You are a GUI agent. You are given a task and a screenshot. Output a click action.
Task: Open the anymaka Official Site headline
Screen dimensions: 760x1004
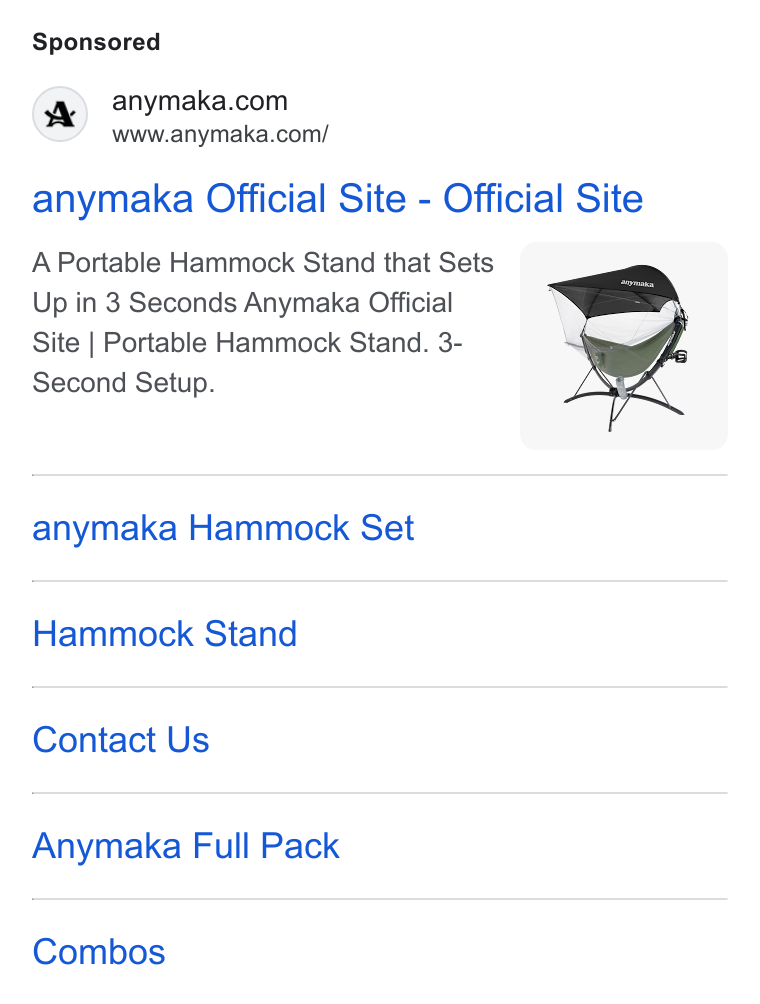pyautogui.click(x=337, y=198)
